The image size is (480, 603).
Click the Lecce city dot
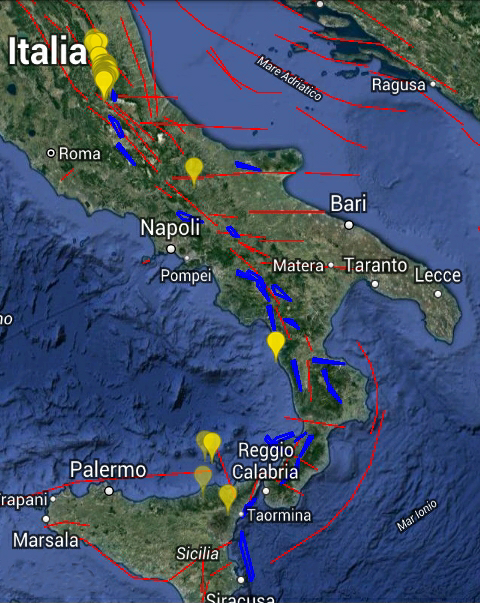438,294
